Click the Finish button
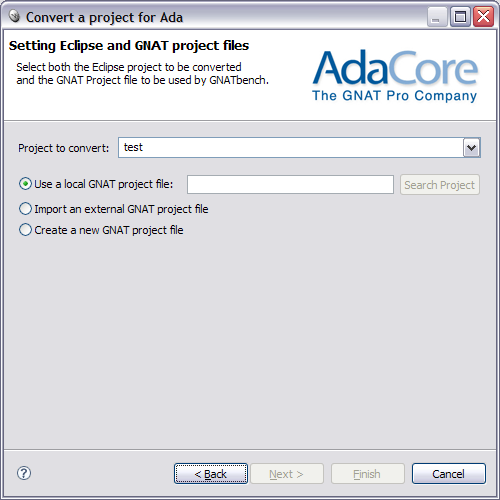 point(367,473)
